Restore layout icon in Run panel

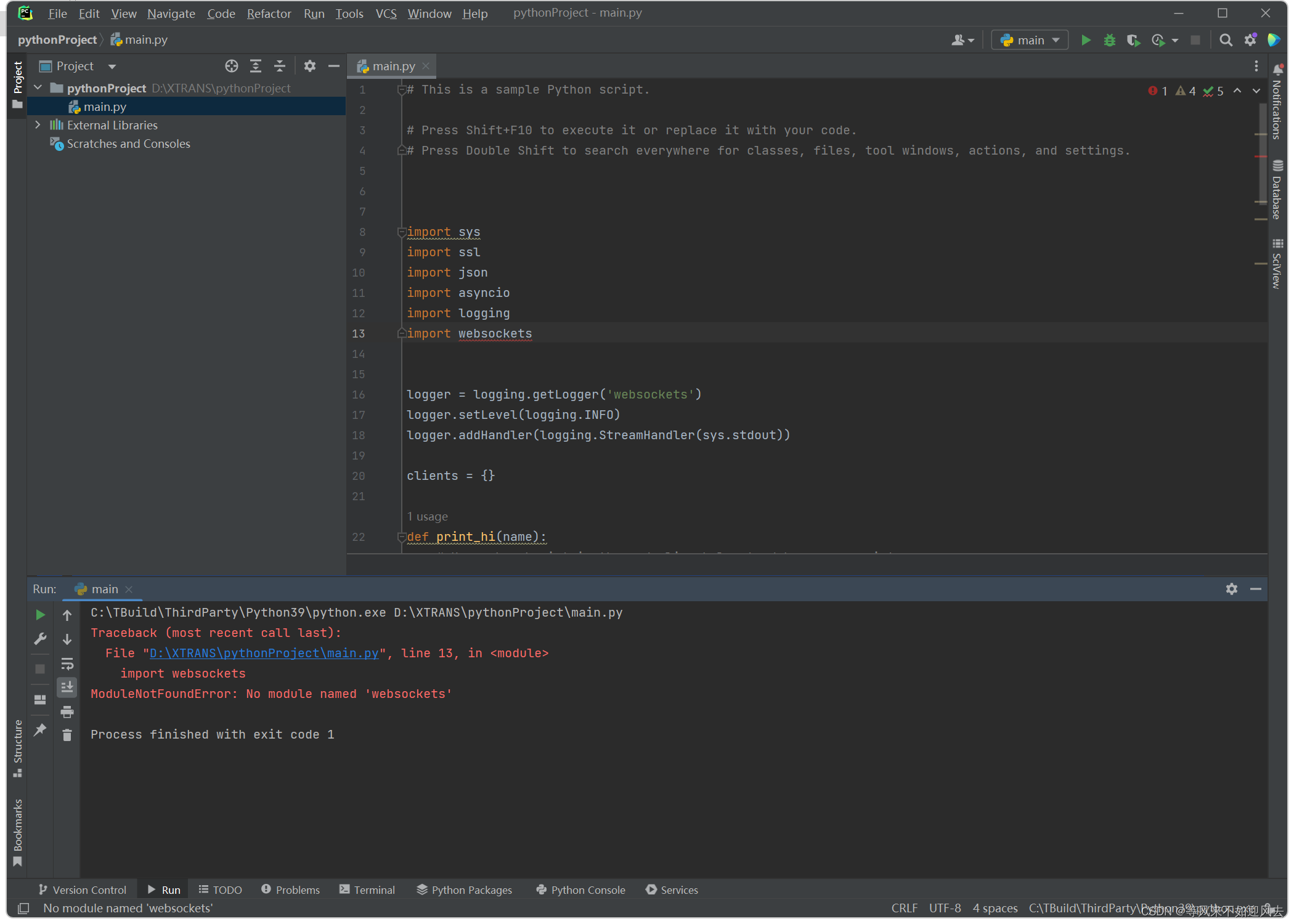pos(40,700)
